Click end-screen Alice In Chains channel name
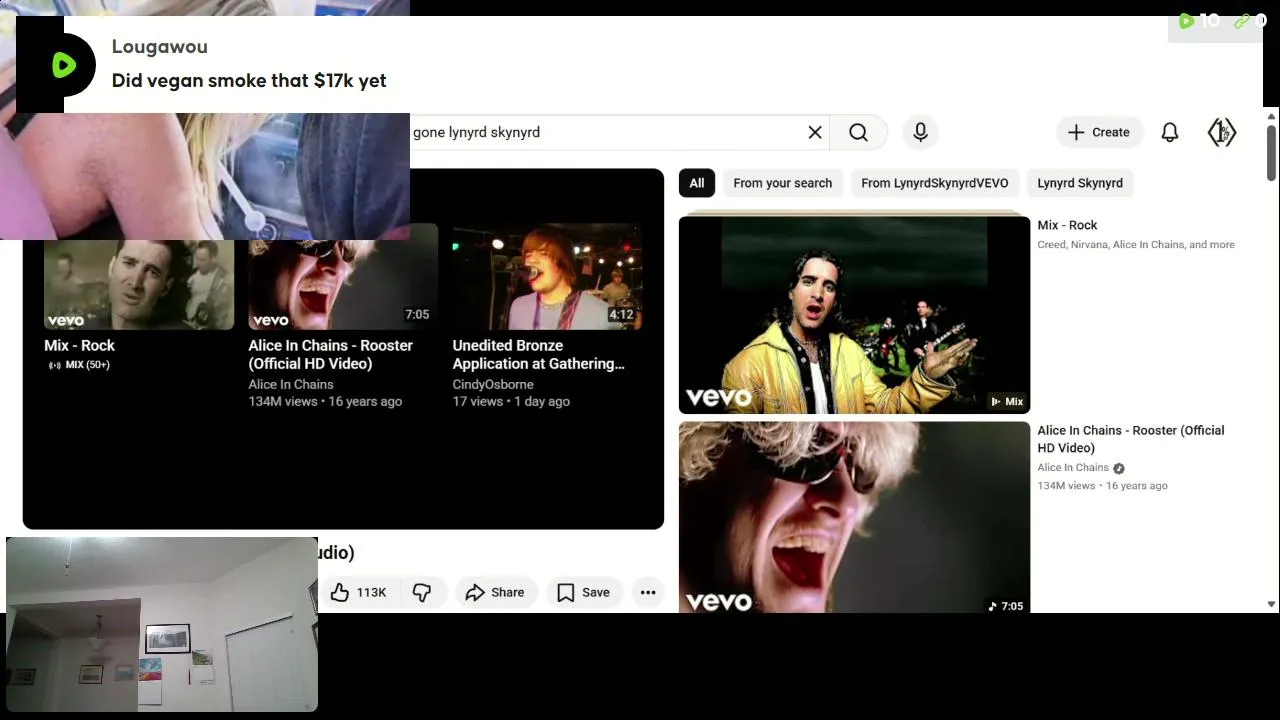The height and width of the screenshot is (720, 1280). (x=291, y=384)
